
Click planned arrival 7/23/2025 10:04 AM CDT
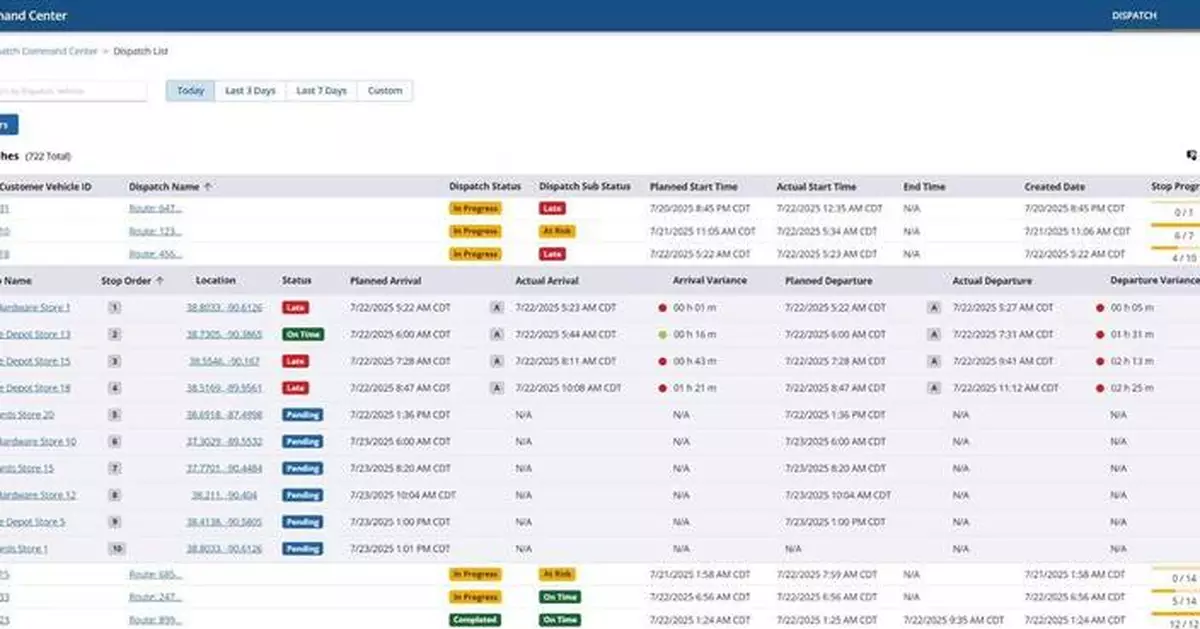[403, 495]
